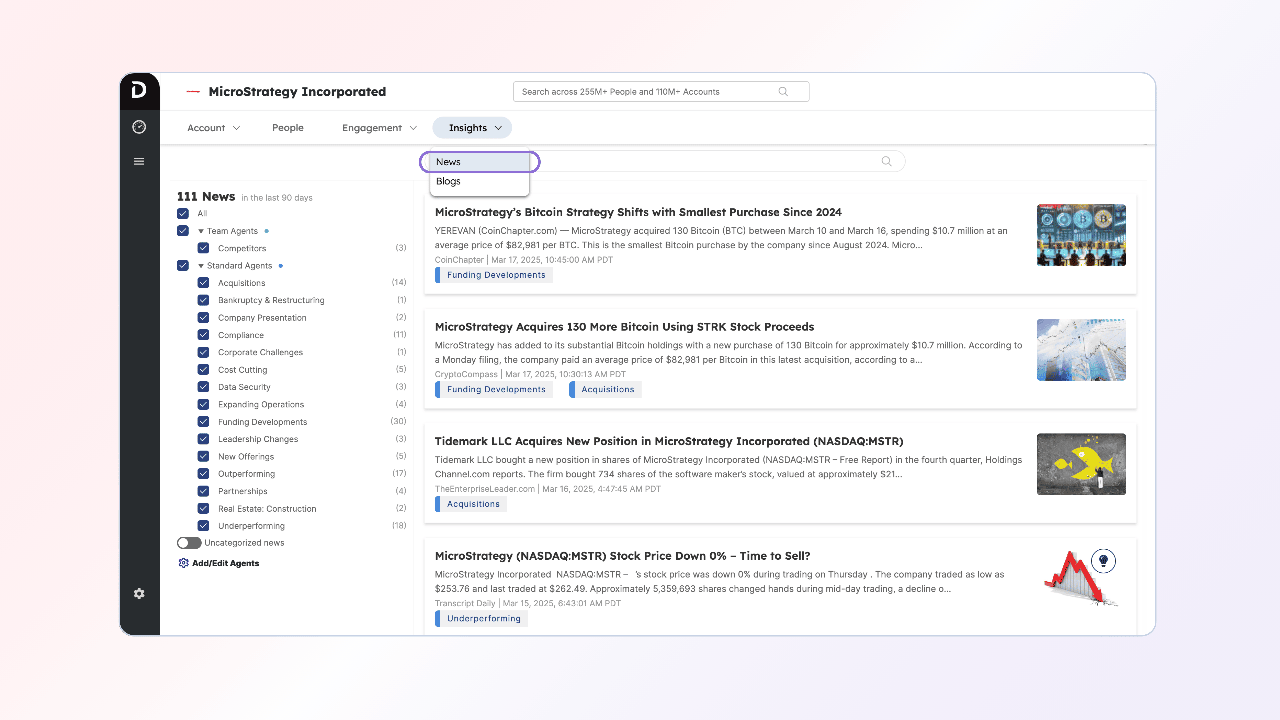This screenshot has width=1280, height=720.
Task: Uncheck the Funding Developments checkbox
Action: click(x=203, y=422)
